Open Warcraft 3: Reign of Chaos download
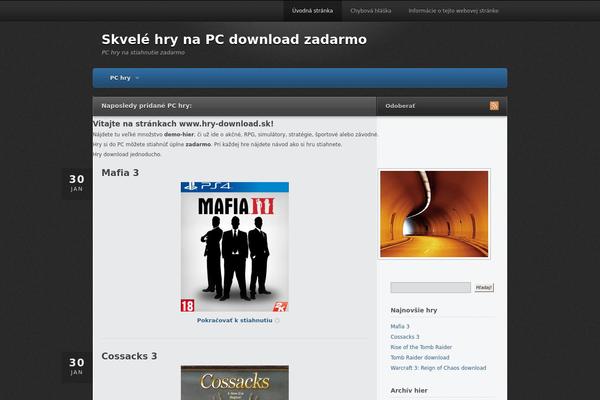 (438, 368)
